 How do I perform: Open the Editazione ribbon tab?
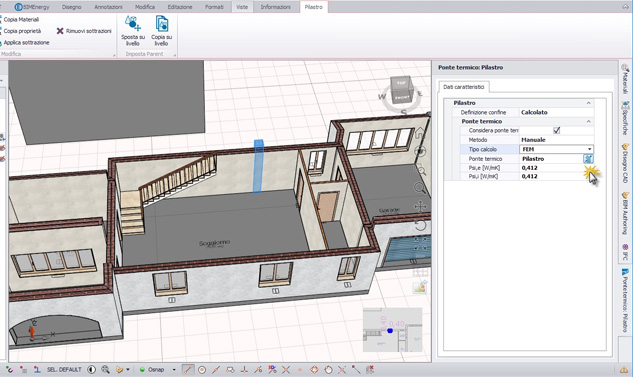180,7
